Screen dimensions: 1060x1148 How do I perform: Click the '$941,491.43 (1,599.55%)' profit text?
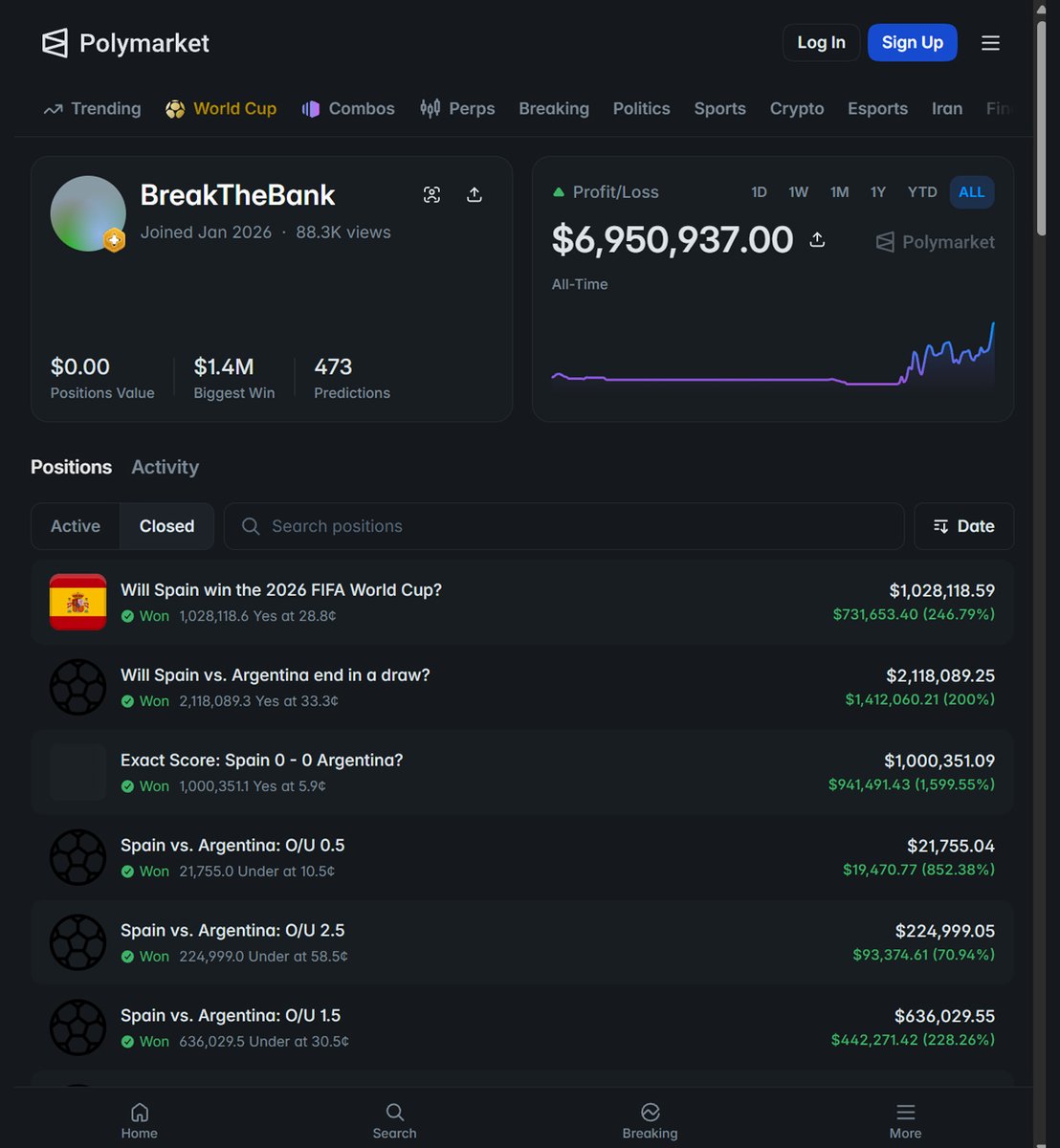pyautogui.click(x=912, y=784)
